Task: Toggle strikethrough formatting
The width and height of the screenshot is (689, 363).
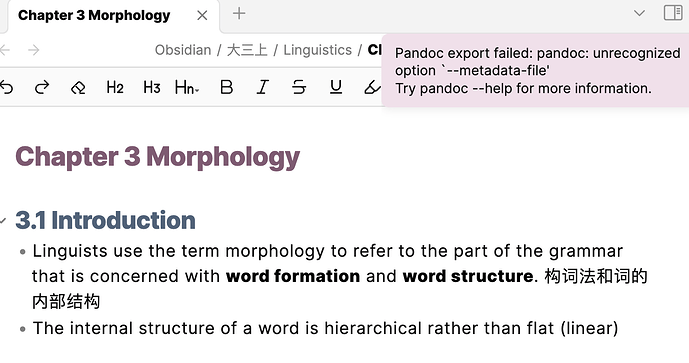Action: (x=299, y=87)
